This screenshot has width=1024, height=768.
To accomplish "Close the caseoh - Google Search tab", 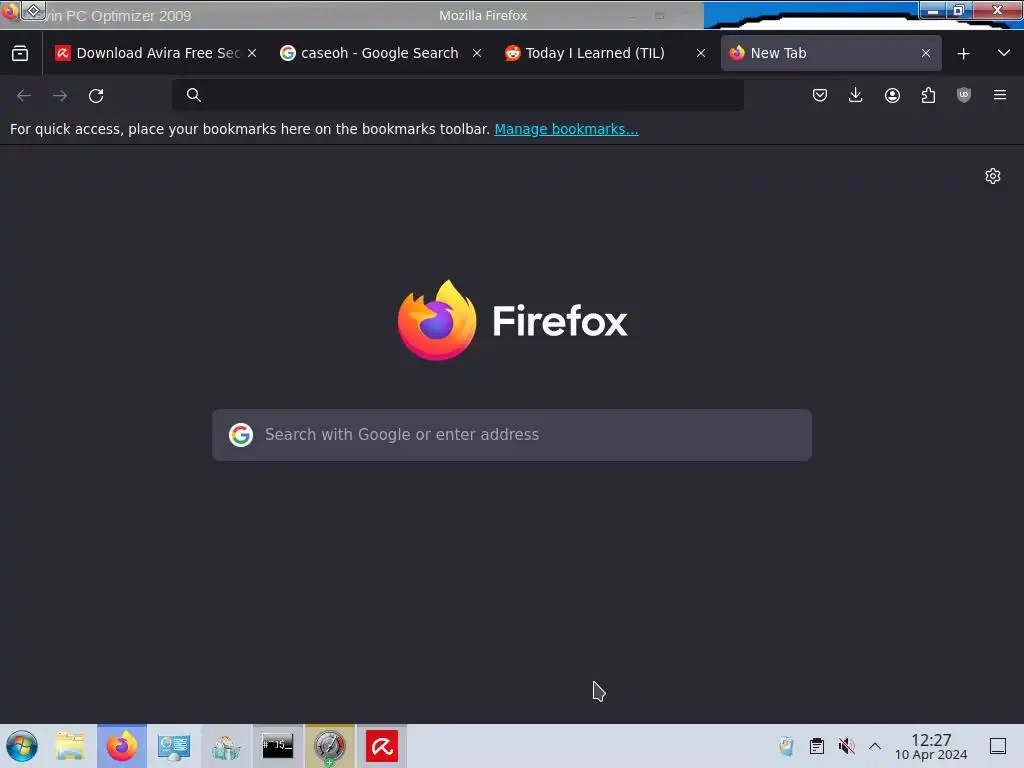I will click(477, 54).
